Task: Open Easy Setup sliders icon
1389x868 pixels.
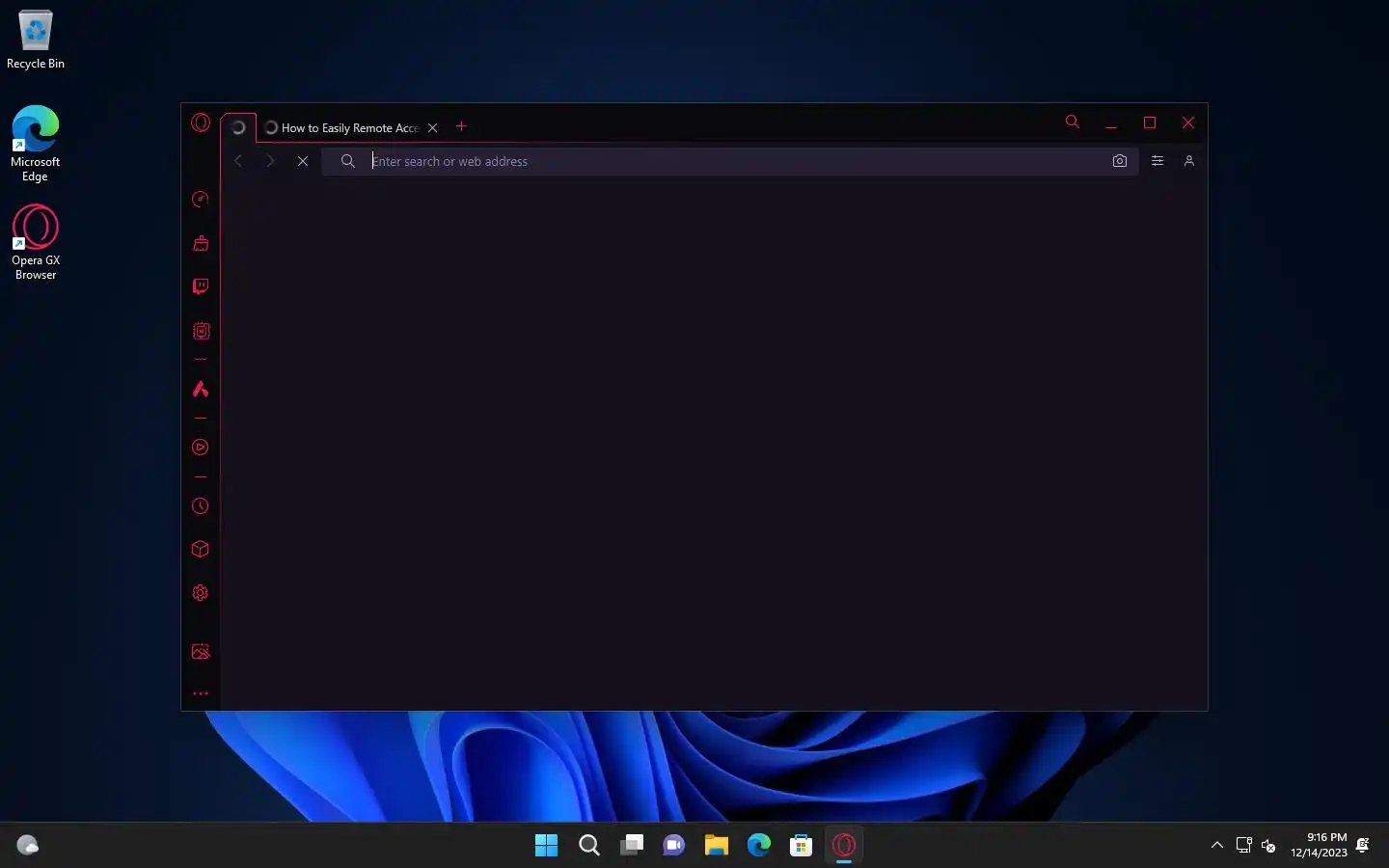Action: click(x=1157, y=161)
